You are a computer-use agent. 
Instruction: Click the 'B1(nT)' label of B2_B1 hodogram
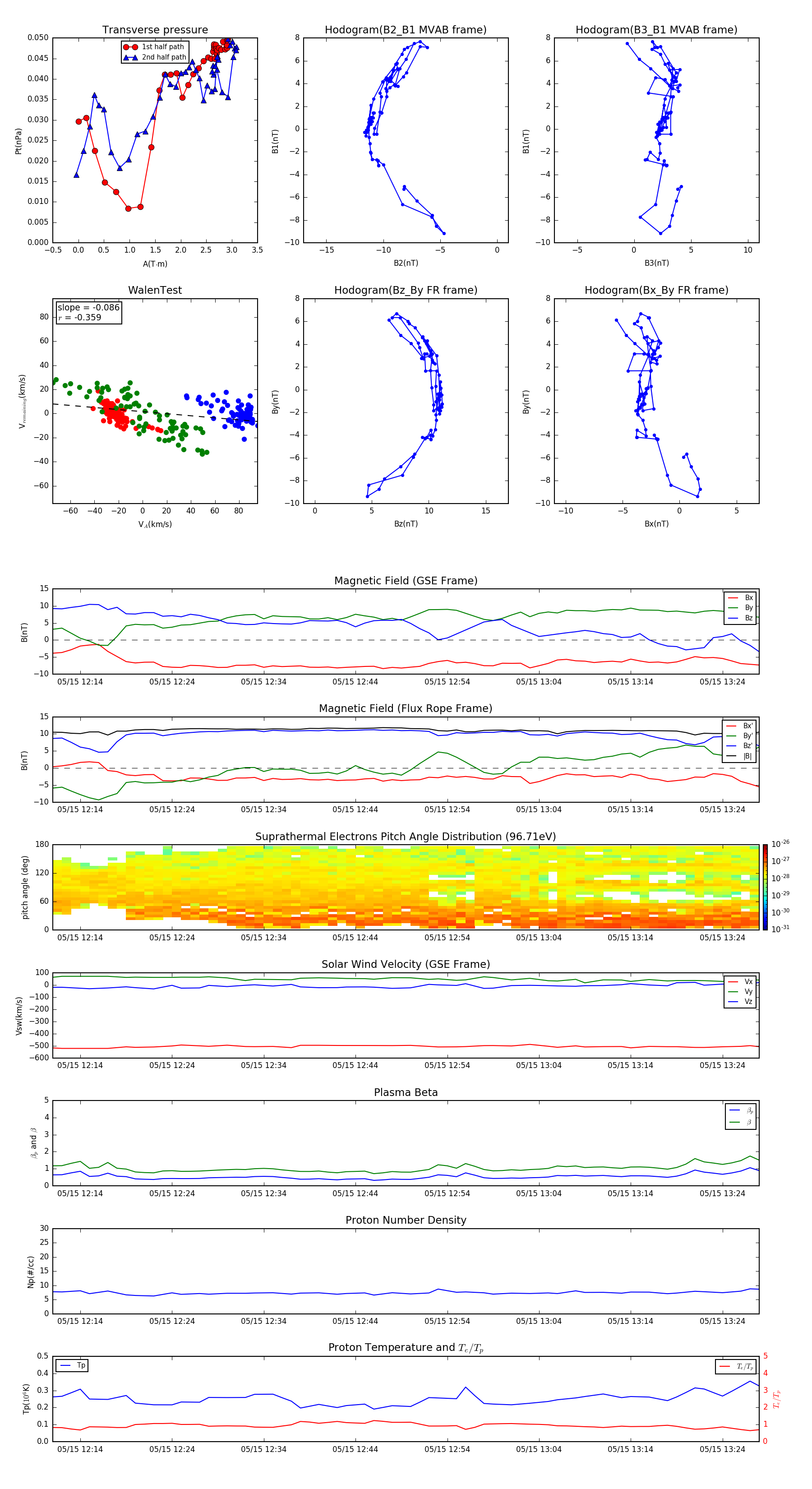275,141
